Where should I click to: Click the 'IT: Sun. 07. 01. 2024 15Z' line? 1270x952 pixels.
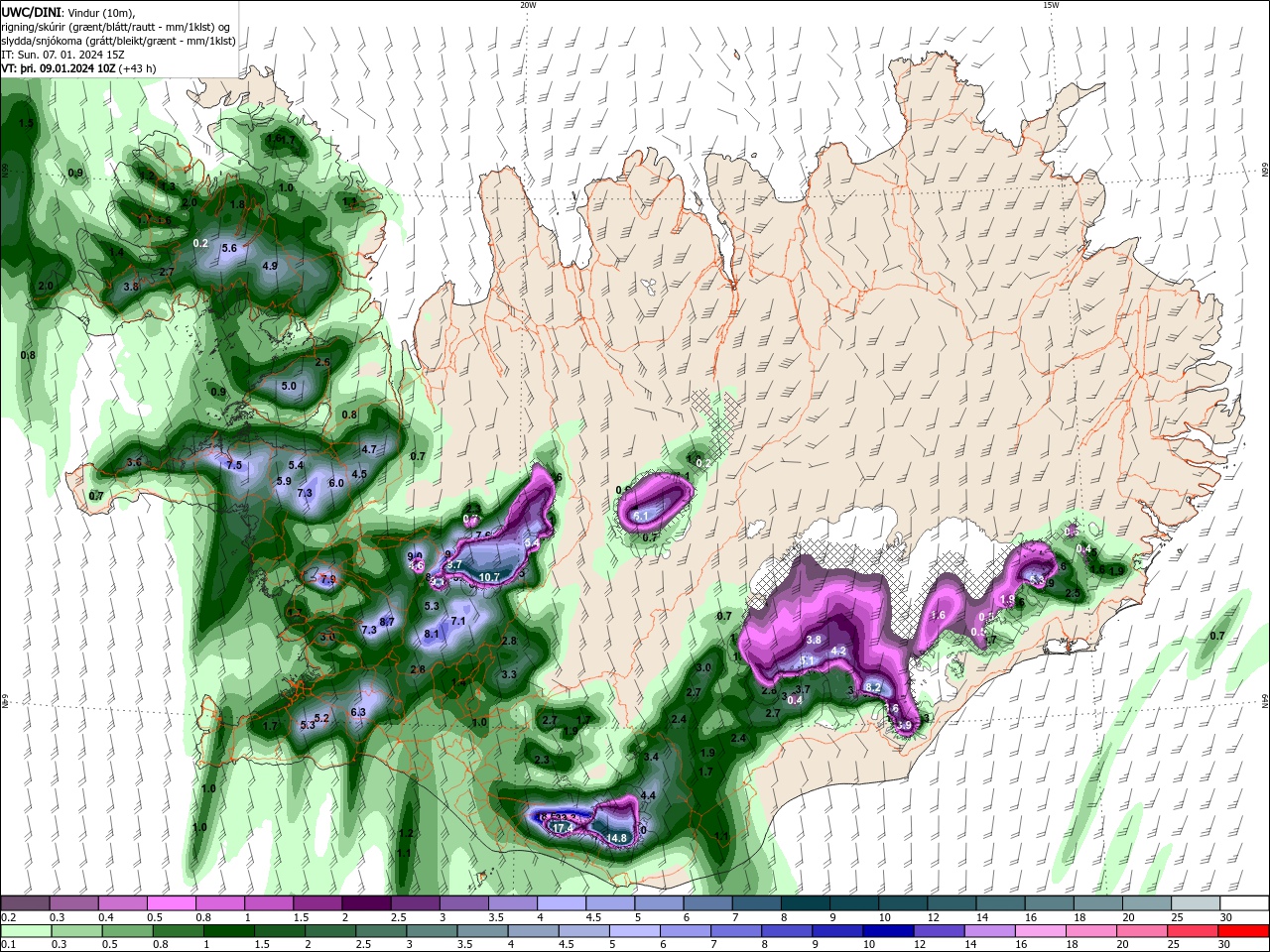(x=63, y=54)
